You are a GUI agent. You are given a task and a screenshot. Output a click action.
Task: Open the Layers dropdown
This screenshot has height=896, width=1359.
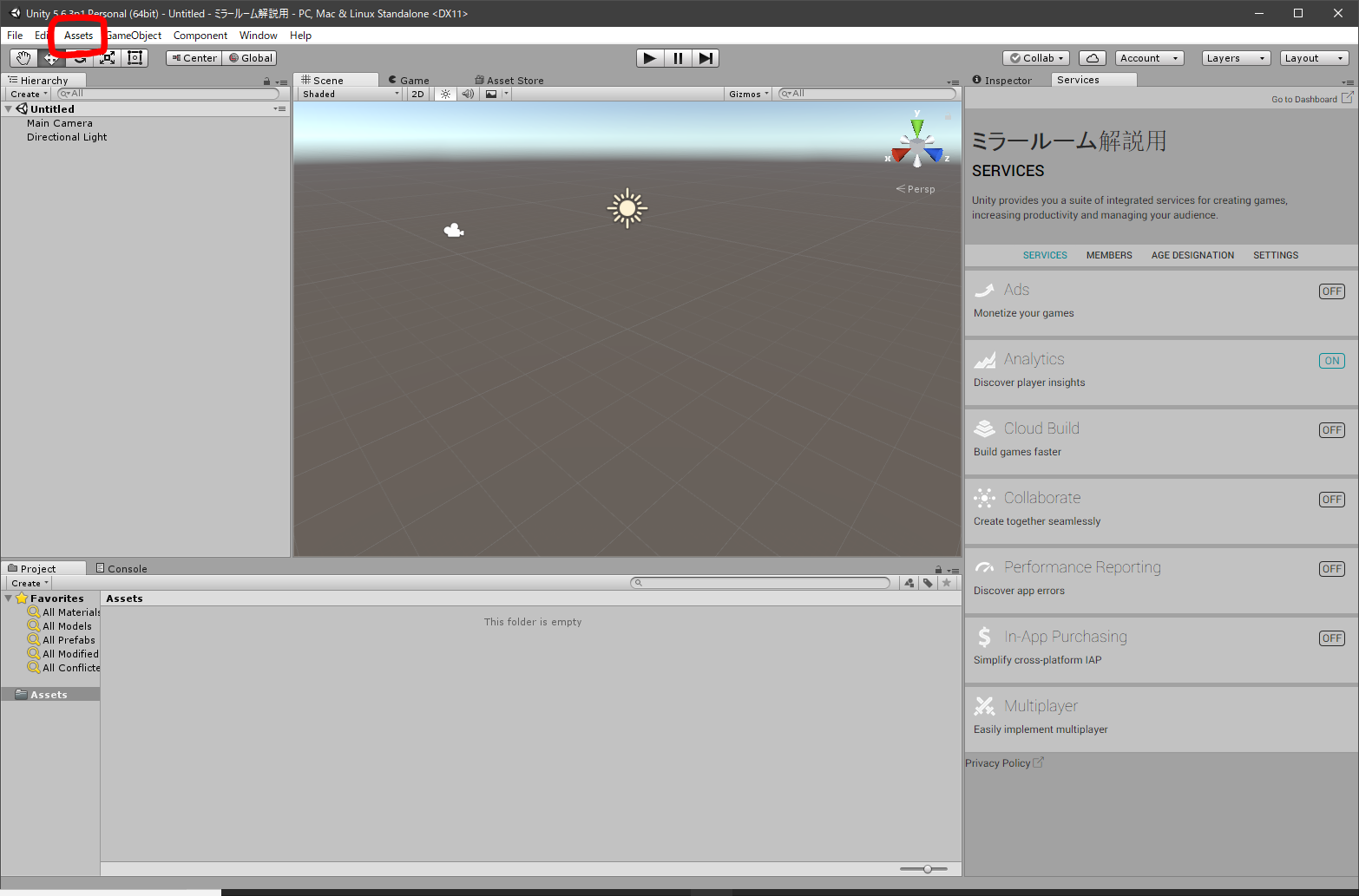pos(1236,58)
